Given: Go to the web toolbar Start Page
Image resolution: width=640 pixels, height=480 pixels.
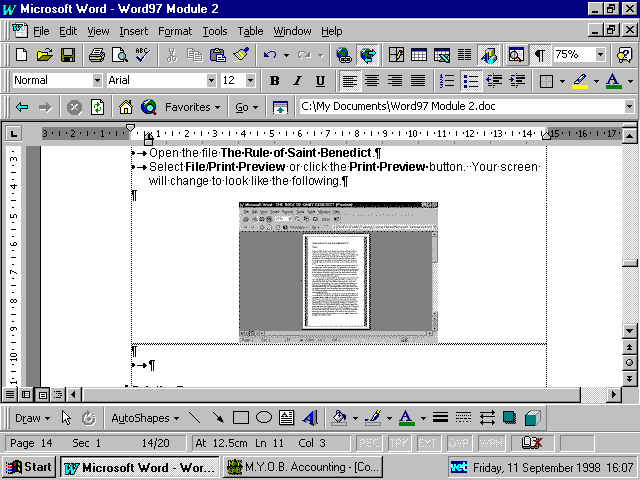Looking at the screenshot, I should point(125,106).
